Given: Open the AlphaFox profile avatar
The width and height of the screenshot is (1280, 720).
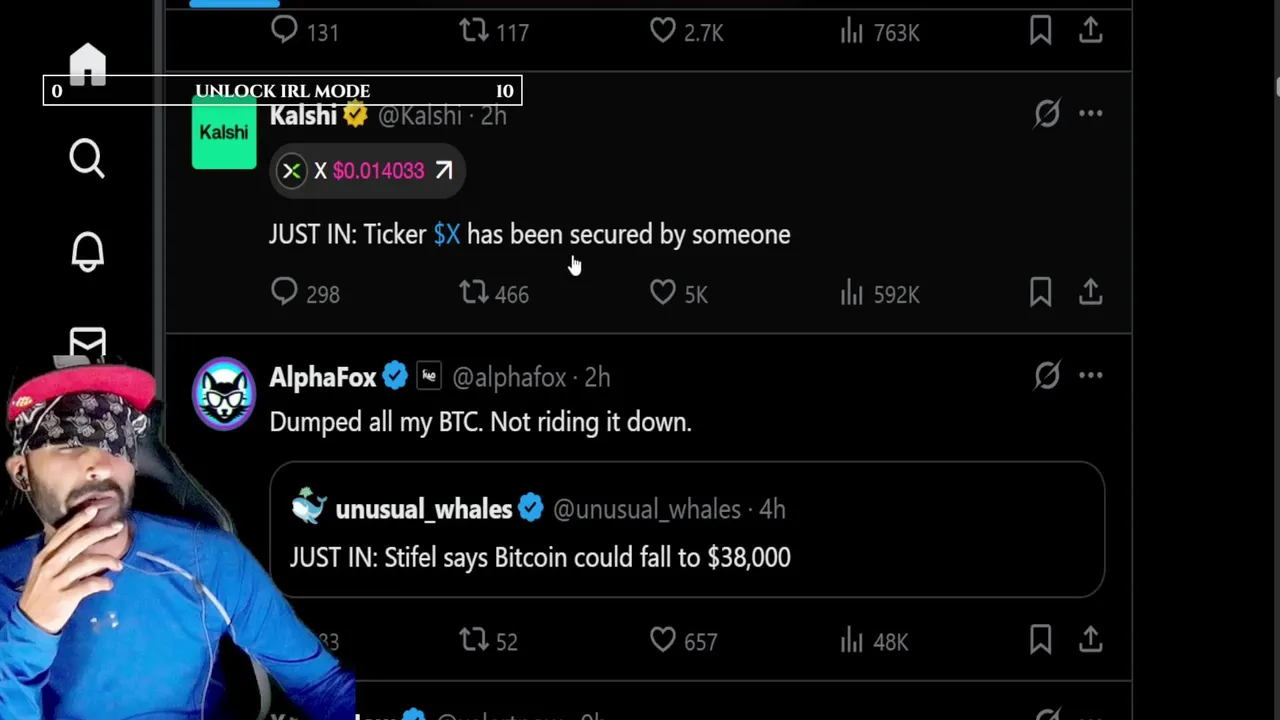Looking at the screenshot, I should [224, 394].
